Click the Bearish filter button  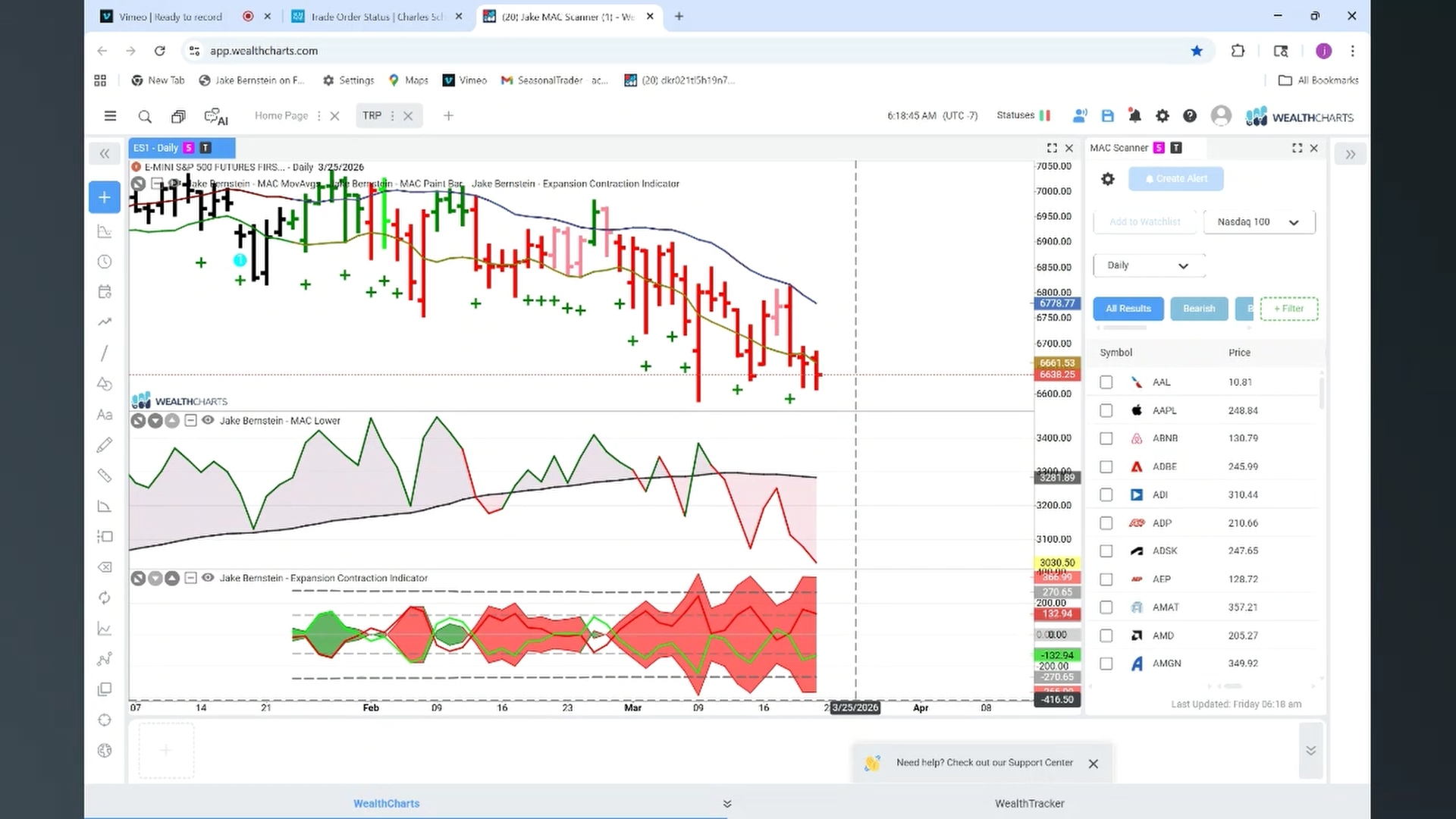pyautogui.click(x=1199, y=309)
